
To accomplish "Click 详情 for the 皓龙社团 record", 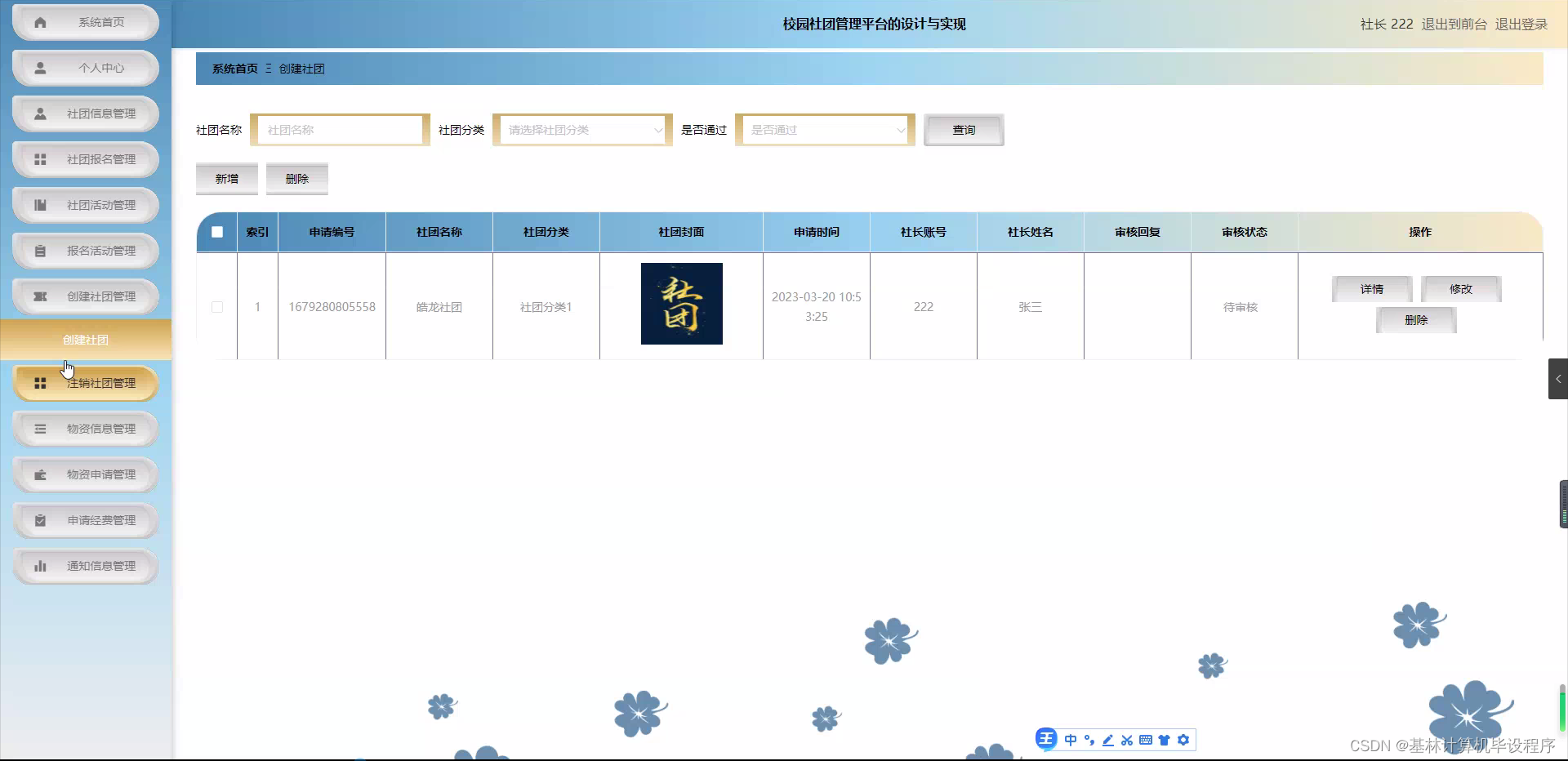I will [x=1370, y=288].
